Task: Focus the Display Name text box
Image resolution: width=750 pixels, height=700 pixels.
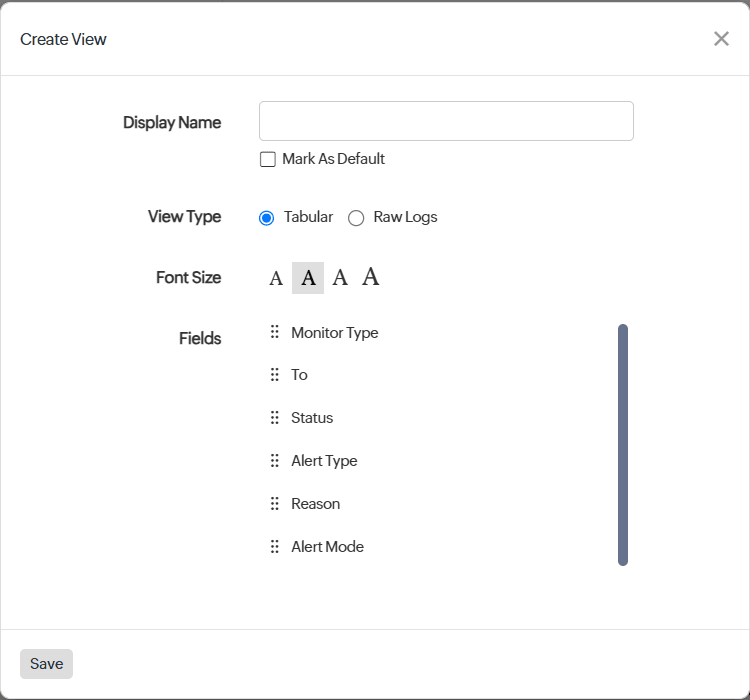Action: [x=446, y=121]
